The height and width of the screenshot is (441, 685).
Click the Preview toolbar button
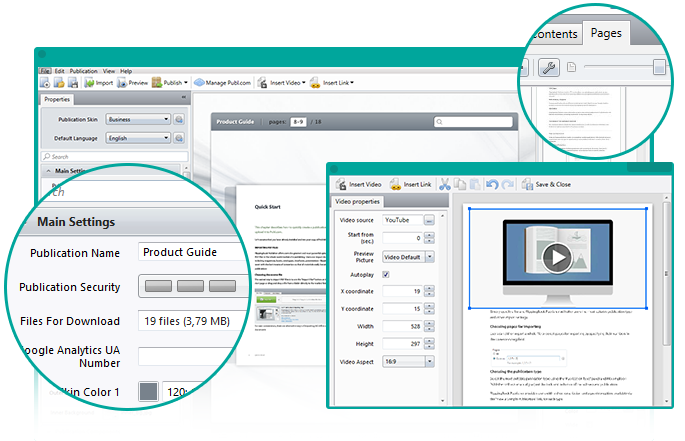132,82
